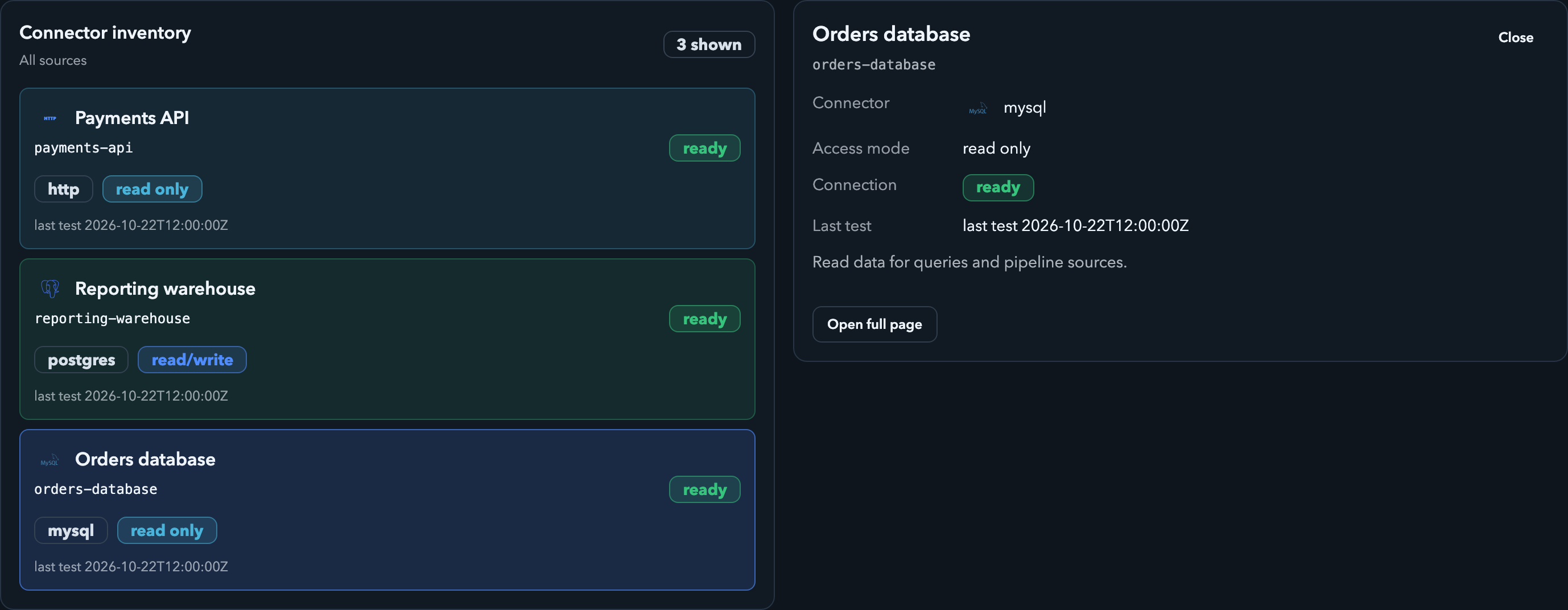1568x610 pixels.
Task: Click the payments-api identifier text
Action: coord(84,148)
